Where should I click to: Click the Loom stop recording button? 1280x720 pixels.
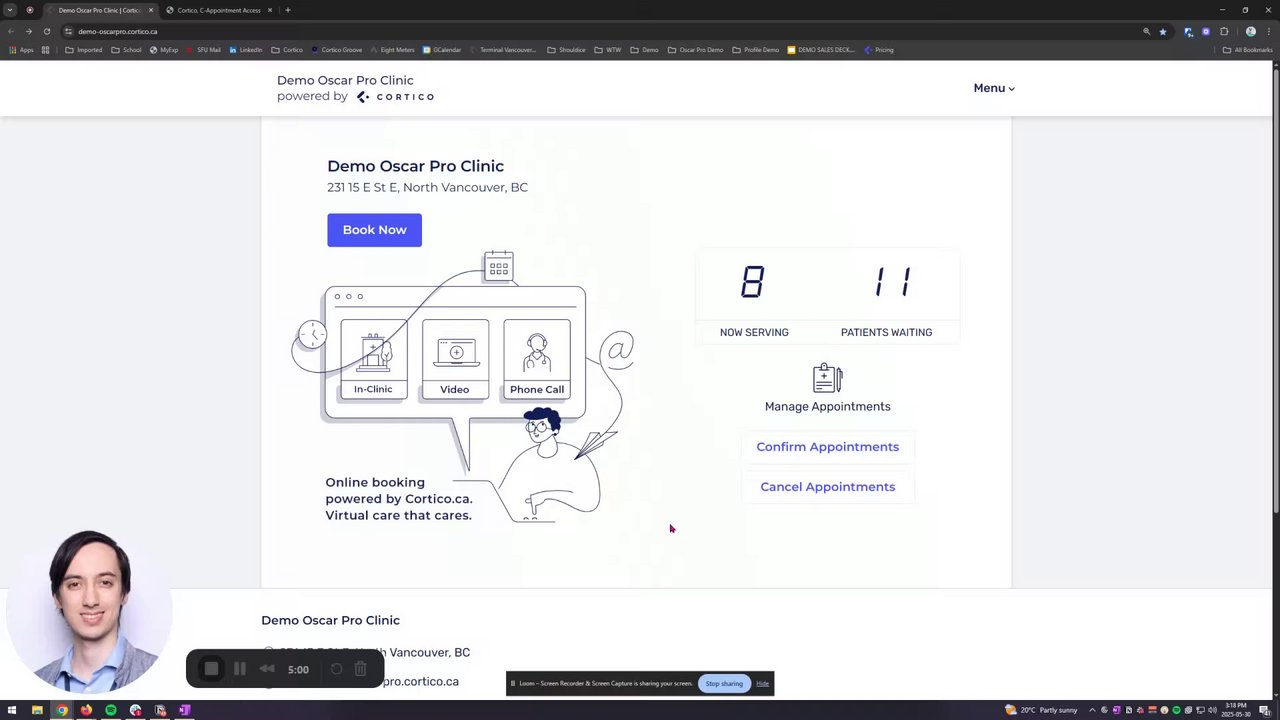pos(211,669)
